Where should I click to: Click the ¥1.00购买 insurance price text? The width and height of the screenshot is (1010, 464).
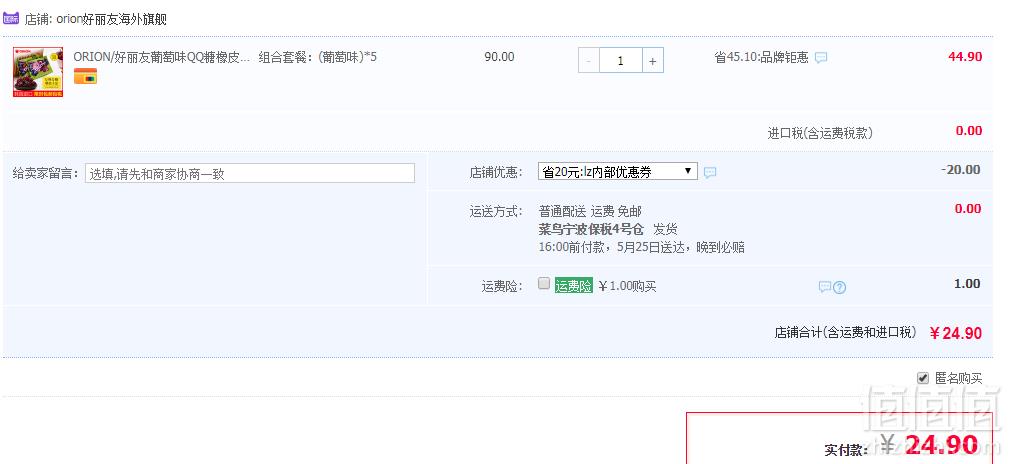coord(627,286)
